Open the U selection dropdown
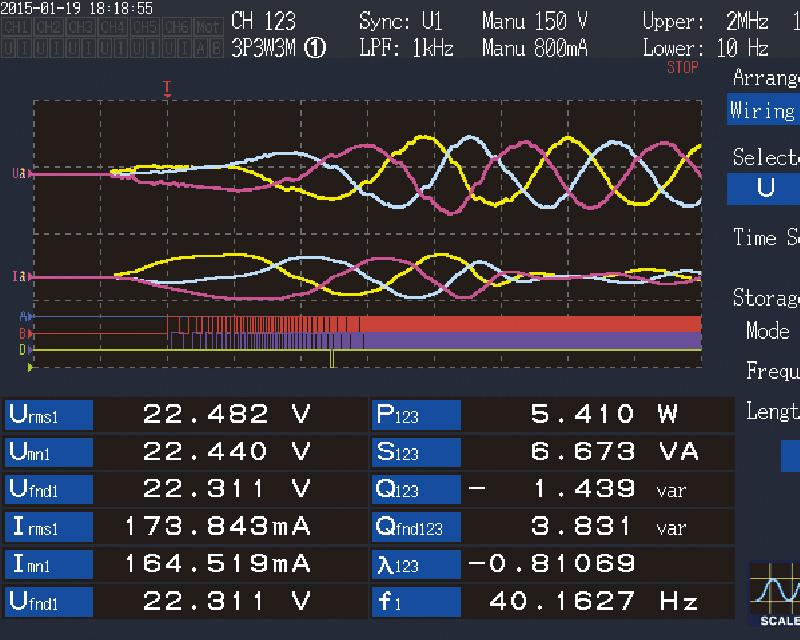 pos(764,189)
